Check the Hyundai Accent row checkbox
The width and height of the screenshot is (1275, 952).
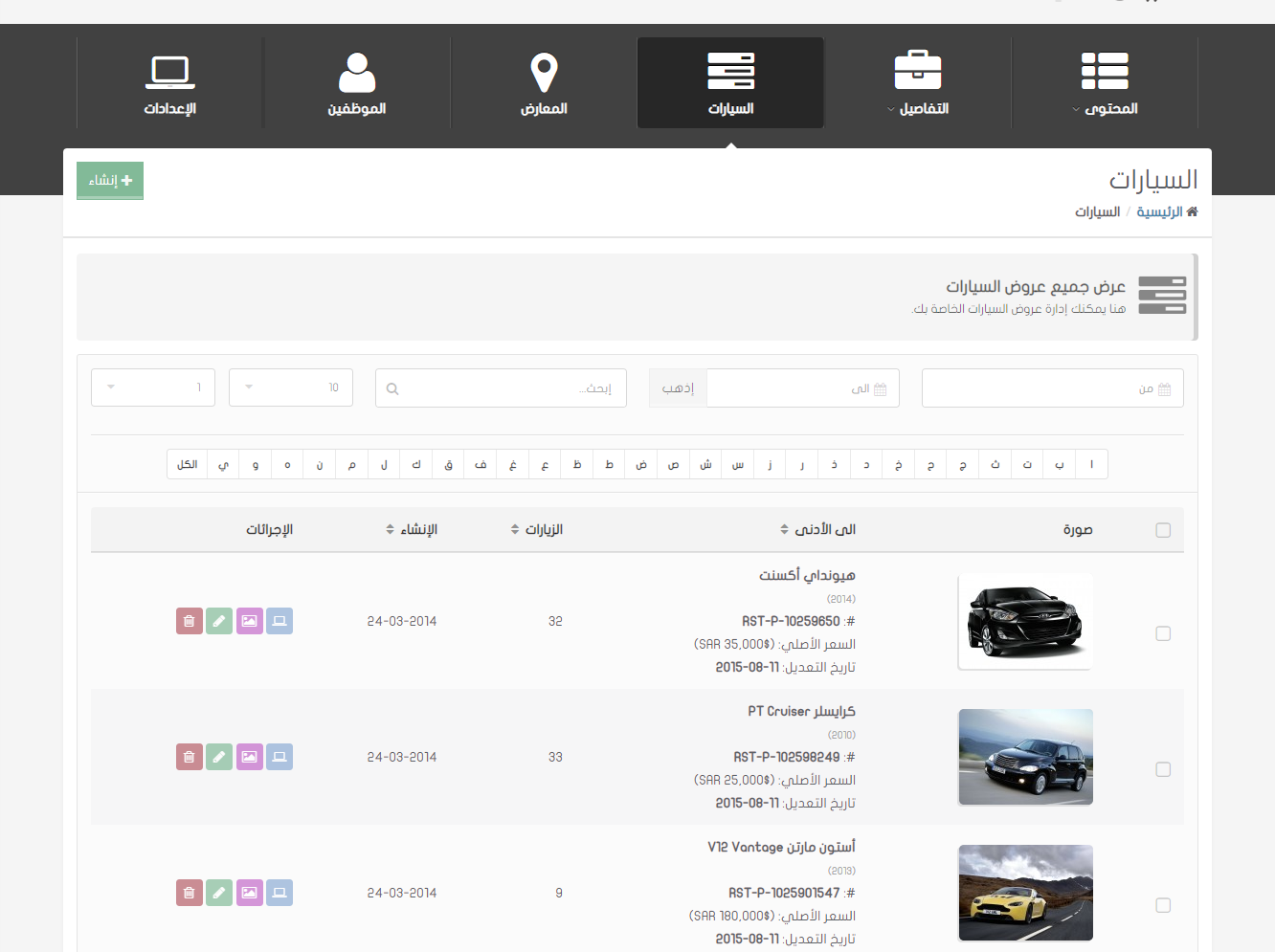(x=1163, y=633)
